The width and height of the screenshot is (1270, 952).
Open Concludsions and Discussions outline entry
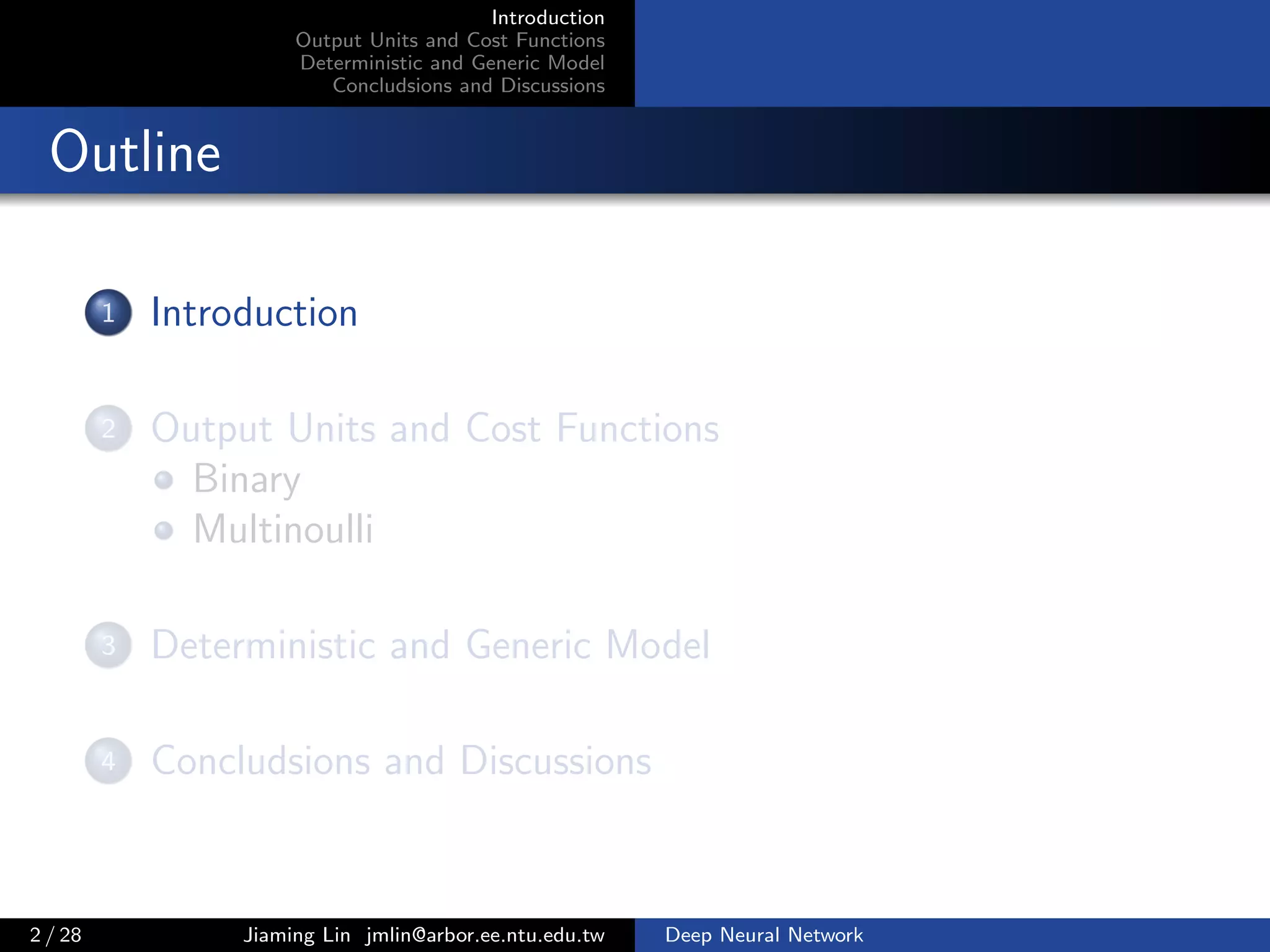pos(401,761)
